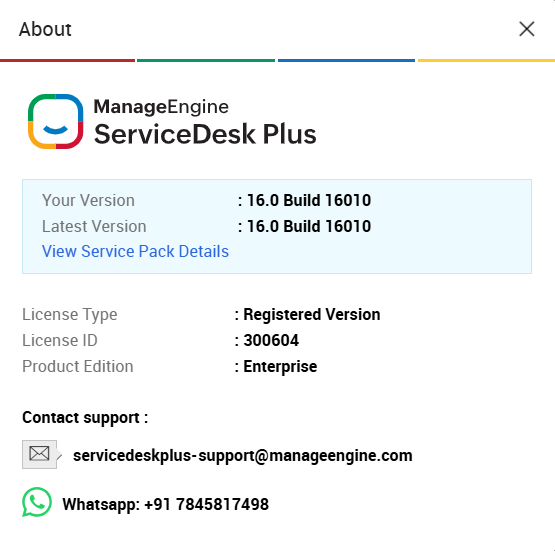Click the License Type label
The height and width of the screenshot is (551, 555).
[70, 315]
